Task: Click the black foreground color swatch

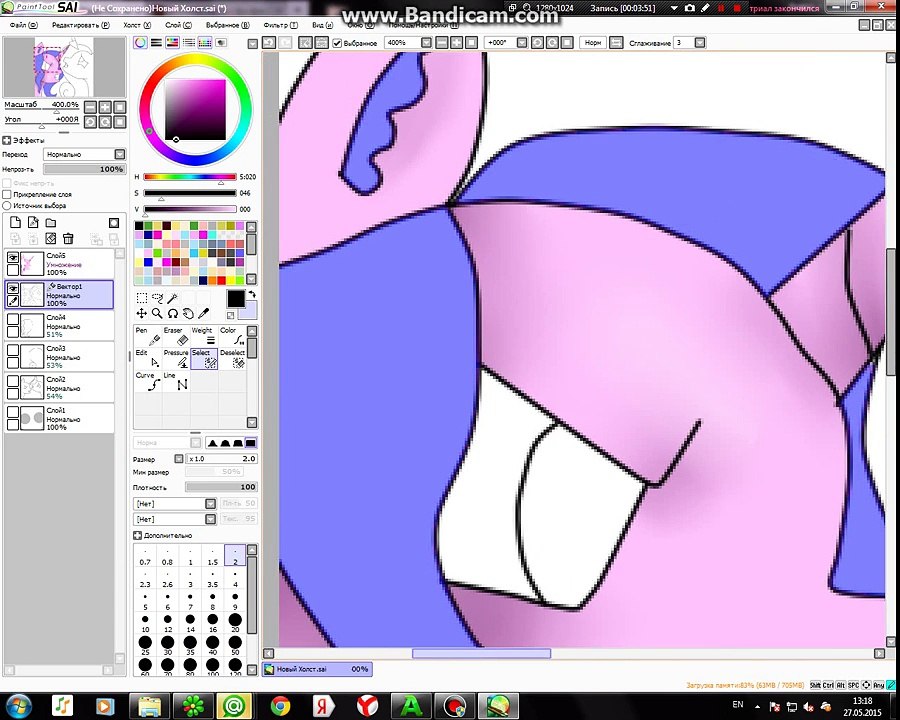Action: [235, 299]
